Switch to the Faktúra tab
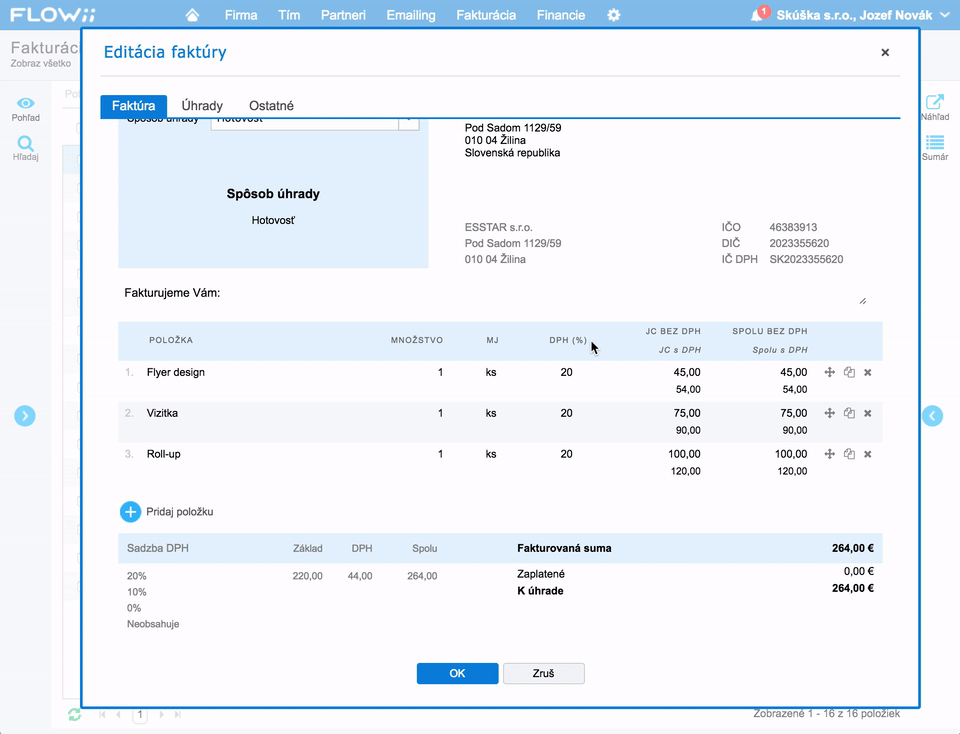Viewport: 960px width, 734px height. tap(133, 106)
